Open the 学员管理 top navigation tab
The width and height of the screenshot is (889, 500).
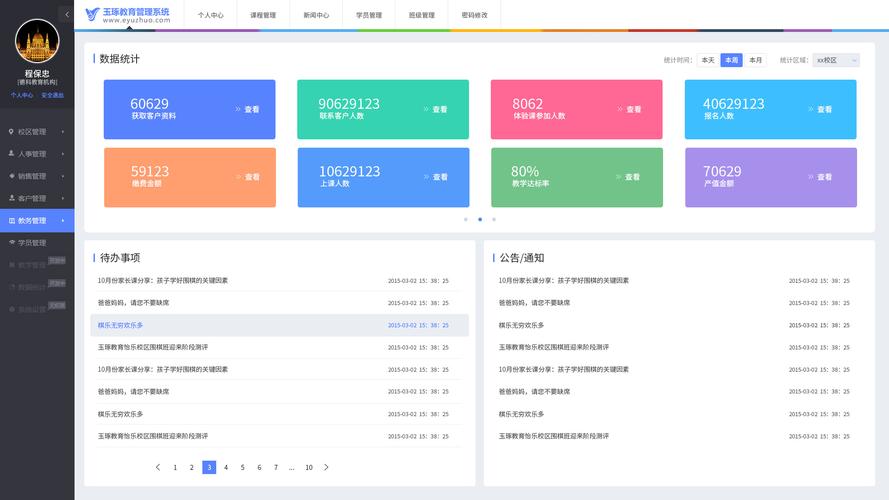369,15
